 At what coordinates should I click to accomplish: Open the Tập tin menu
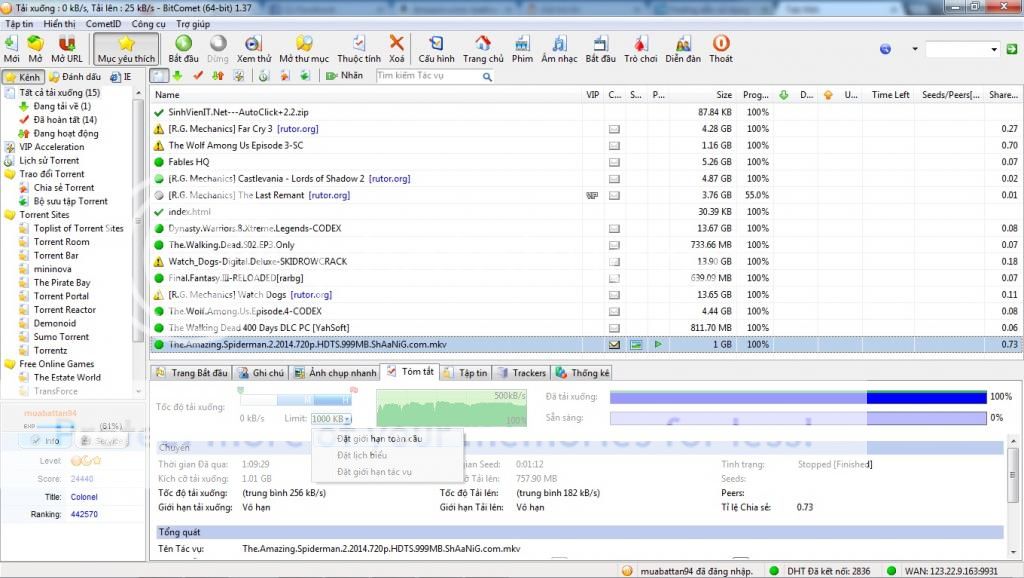point(19,24)
